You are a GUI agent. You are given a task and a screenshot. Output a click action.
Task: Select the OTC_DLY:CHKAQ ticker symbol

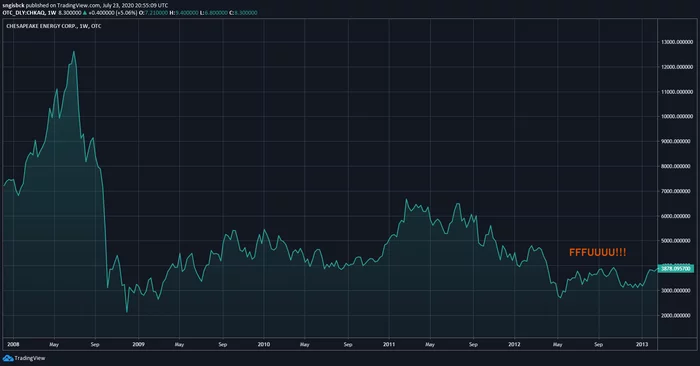pyautogui.click(x=23, y=13)
